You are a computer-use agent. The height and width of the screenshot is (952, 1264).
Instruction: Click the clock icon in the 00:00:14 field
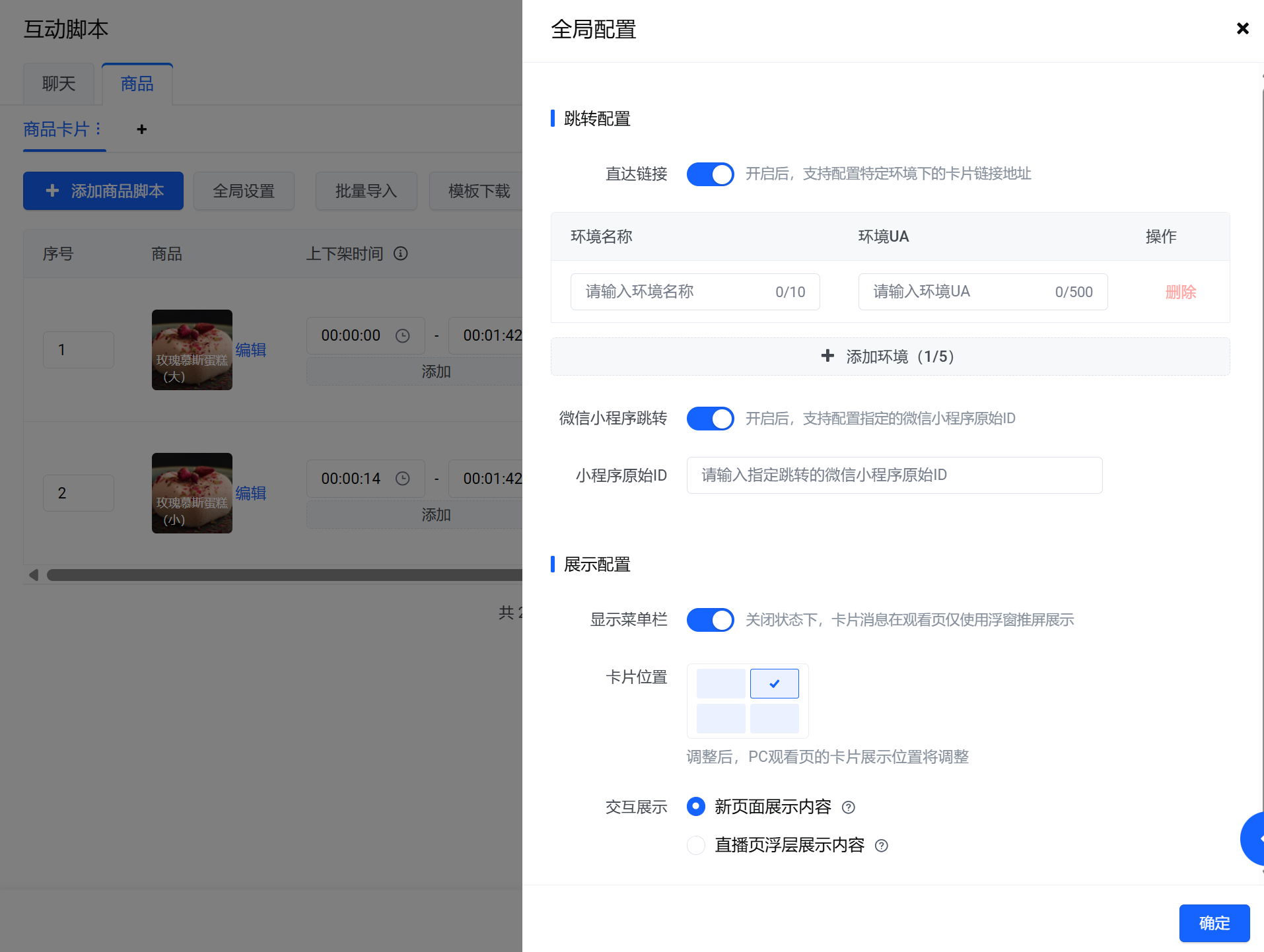403,479
